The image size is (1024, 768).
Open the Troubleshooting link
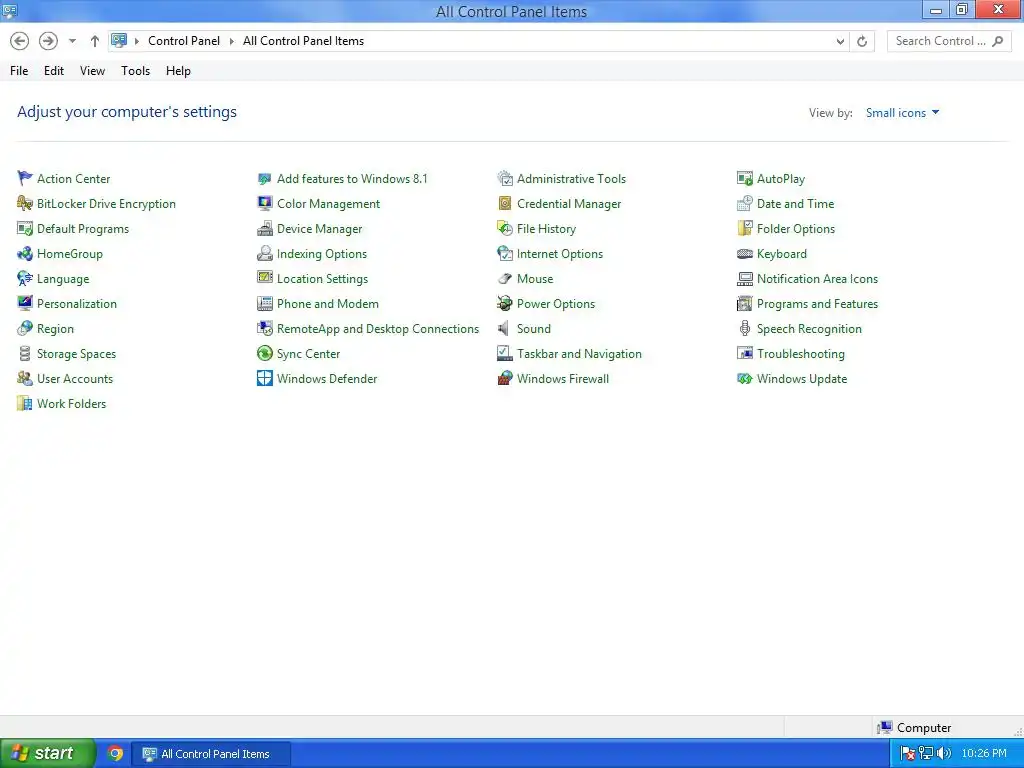point(801,353)
